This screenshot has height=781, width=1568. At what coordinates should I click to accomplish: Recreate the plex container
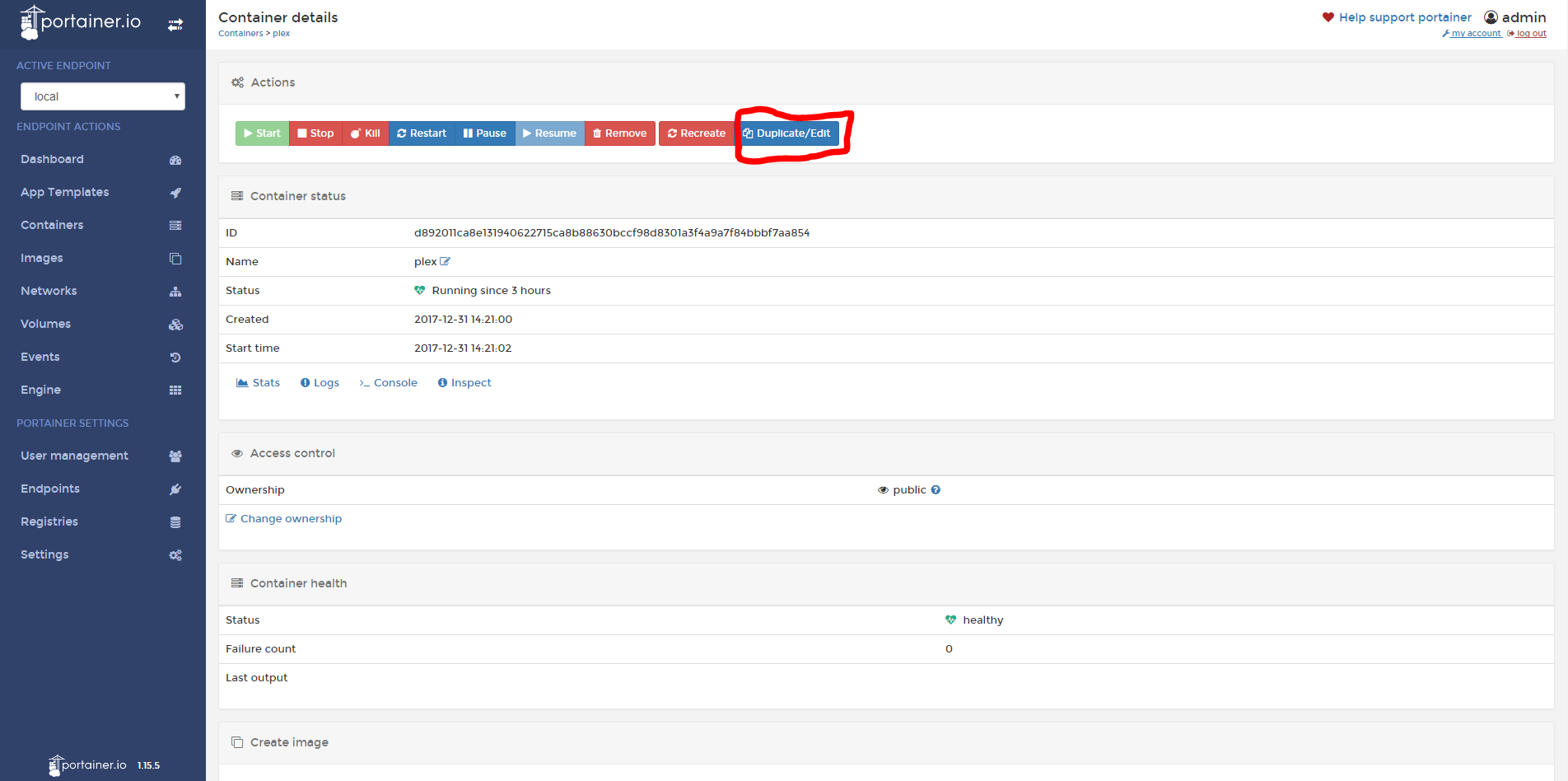click(696, 133)
